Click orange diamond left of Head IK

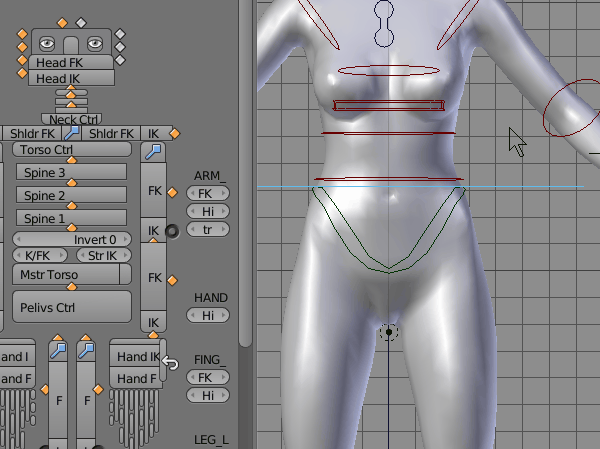click(22, 73)
